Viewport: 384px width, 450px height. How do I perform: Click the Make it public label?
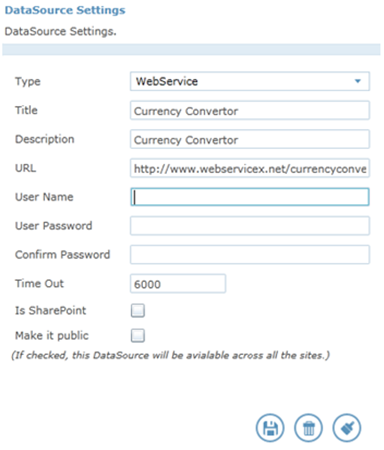[x=52, y=335]
